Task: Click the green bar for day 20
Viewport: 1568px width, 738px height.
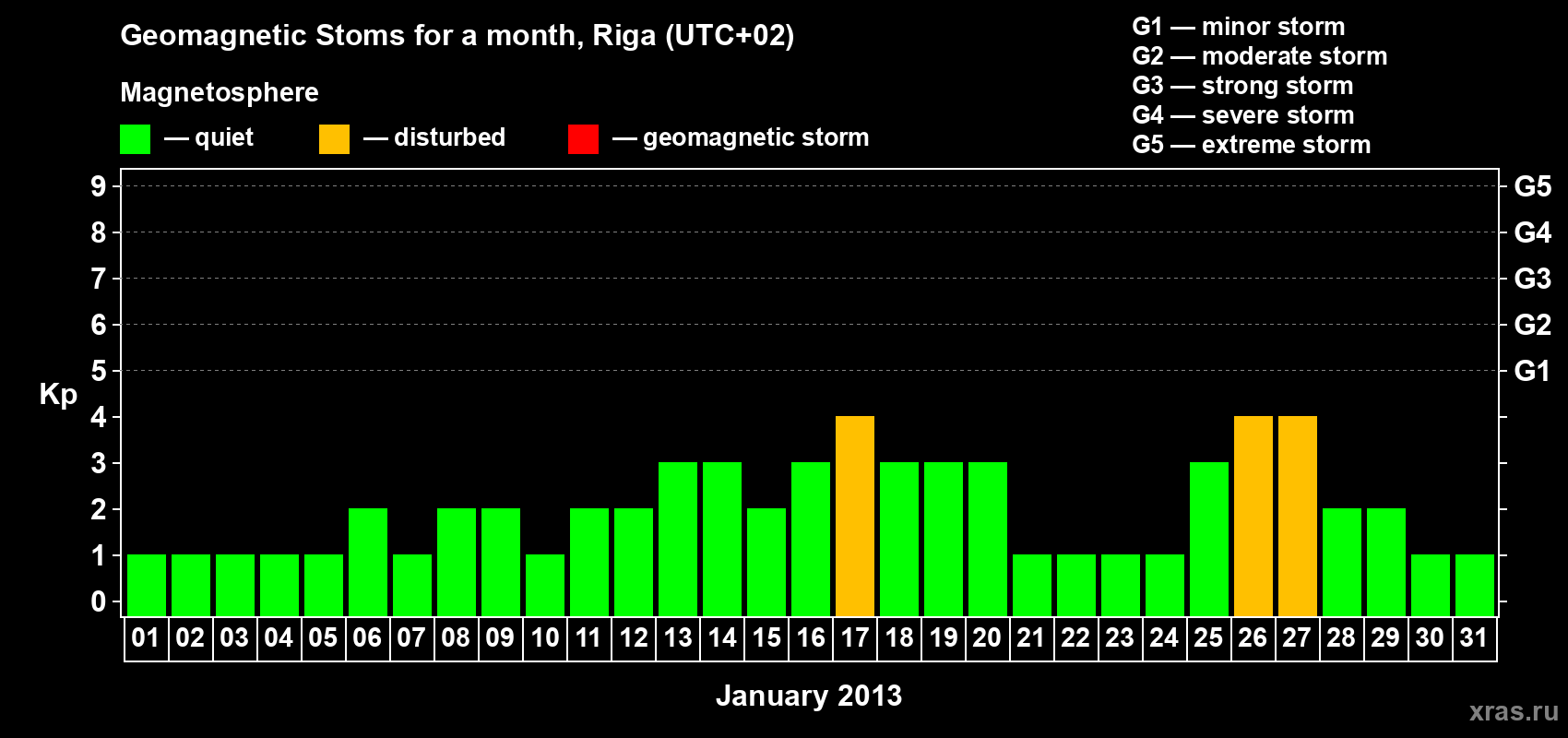Action: coord(988,539)
